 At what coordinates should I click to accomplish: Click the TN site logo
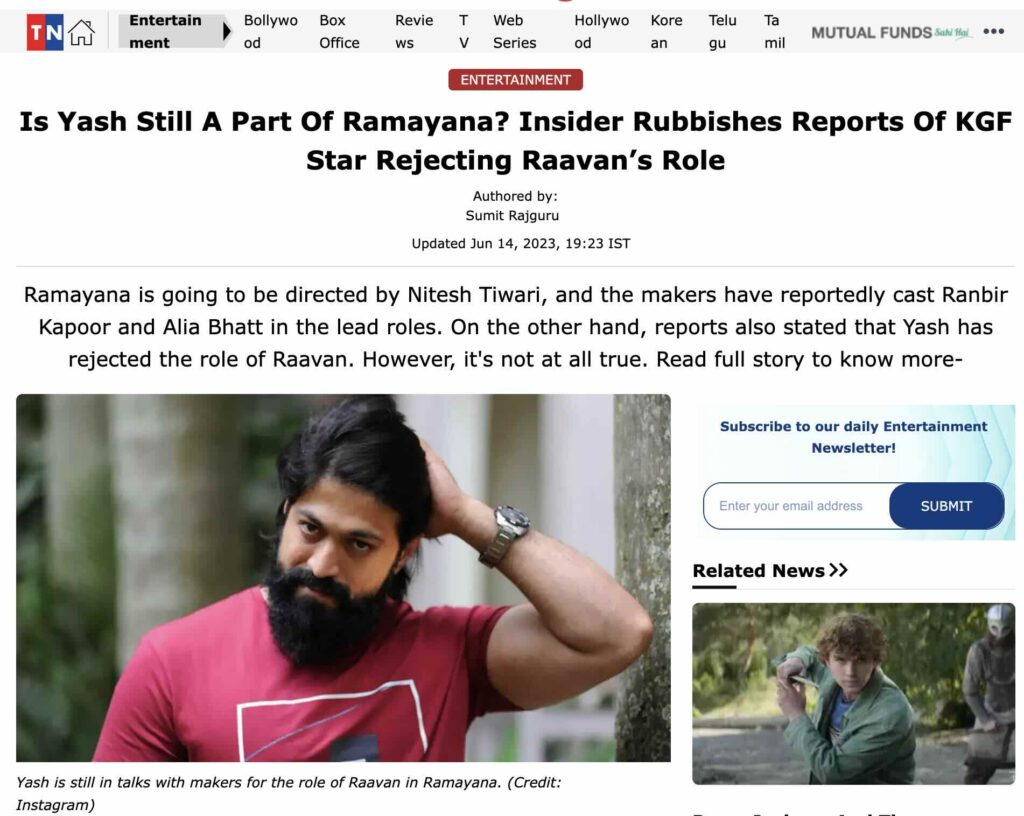[45, 32]
